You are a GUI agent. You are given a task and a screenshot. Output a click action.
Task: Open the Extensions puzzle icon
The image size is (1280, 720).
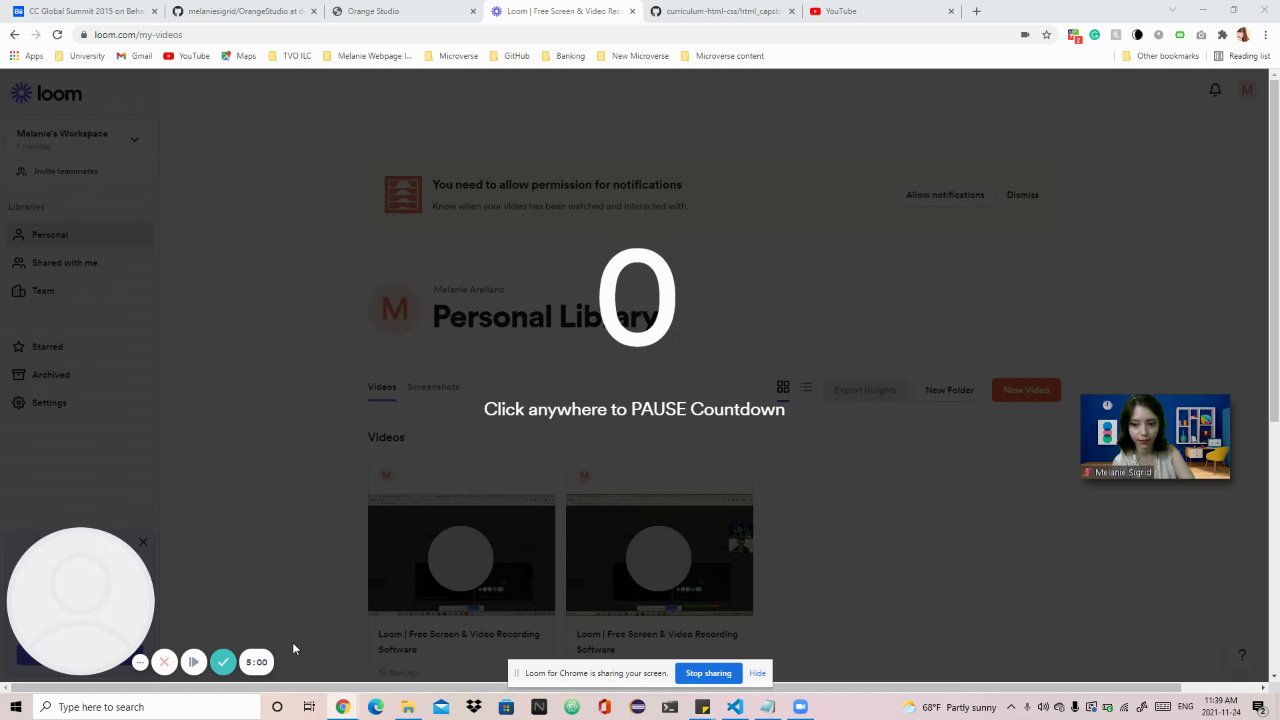tap(1222, 35)
